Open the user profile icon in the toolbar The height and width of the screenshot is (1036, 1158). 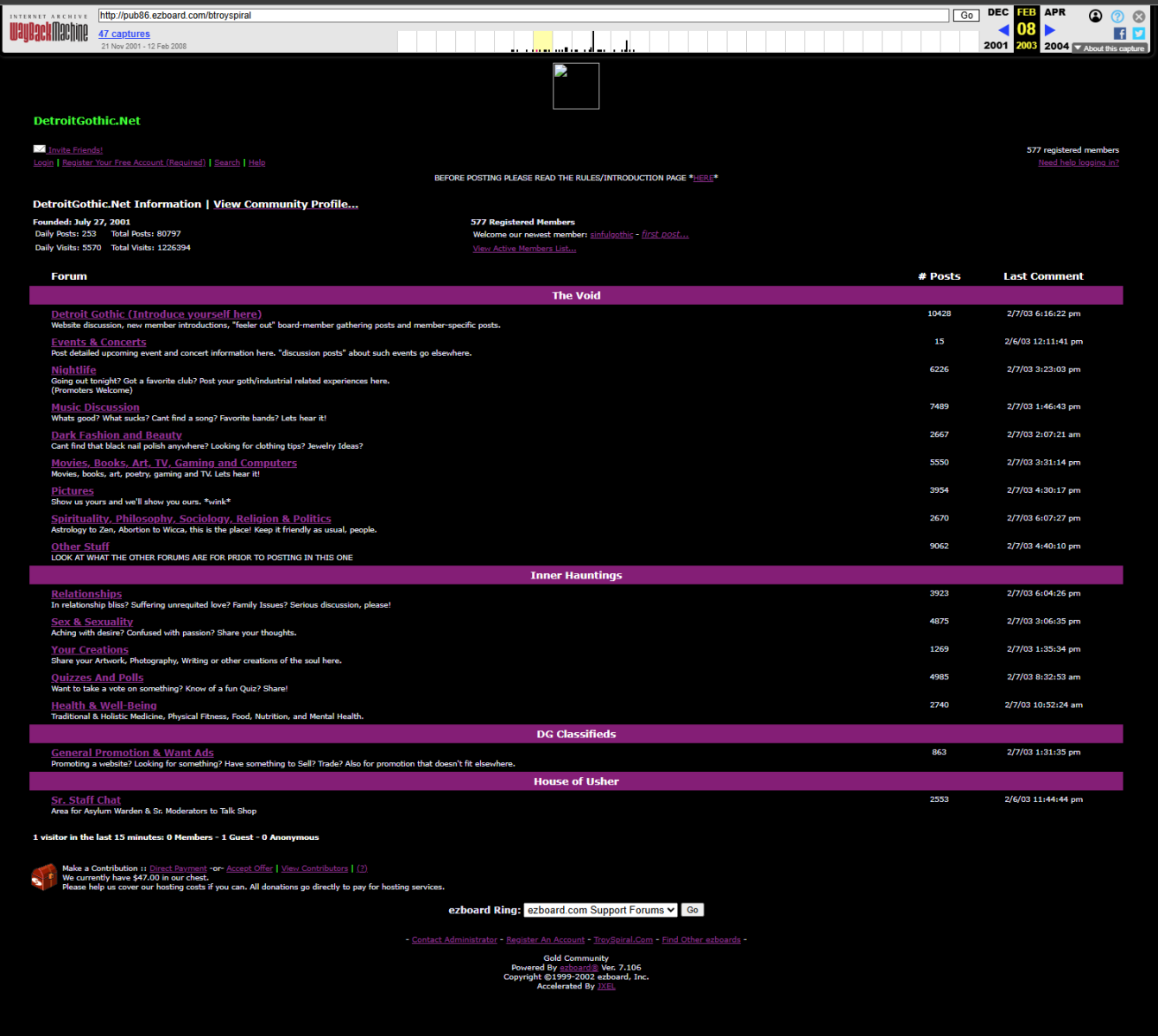click(1095, 16)
